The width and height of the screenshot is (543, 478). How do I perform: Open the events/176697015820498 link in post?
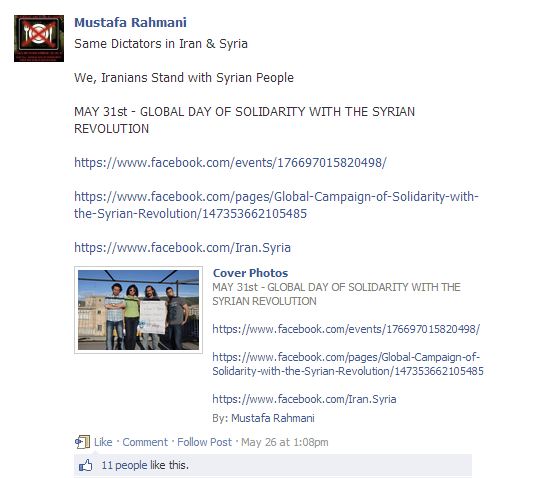point(230,162)
